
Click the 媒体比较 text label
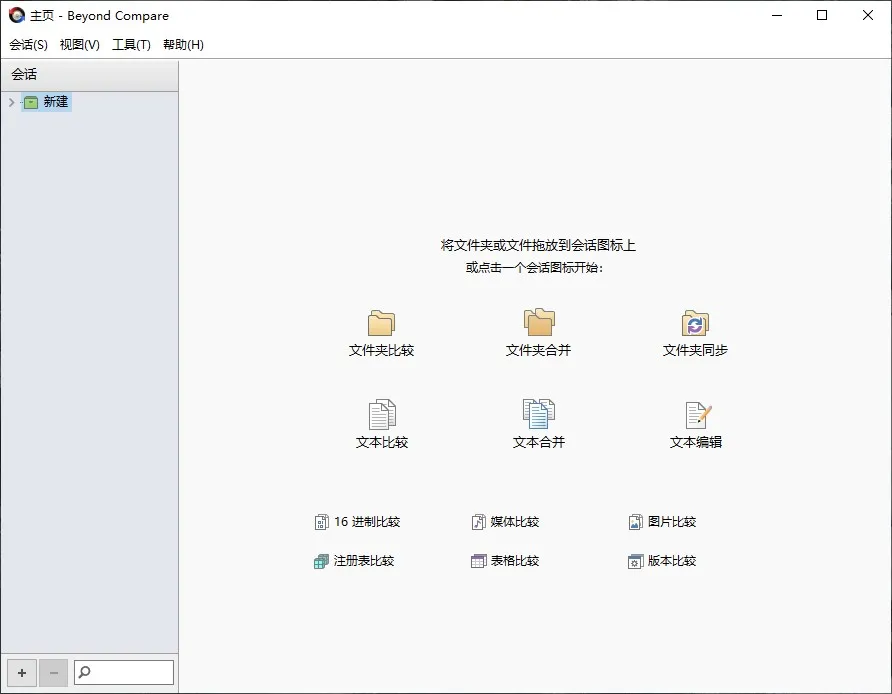(515, 522)
